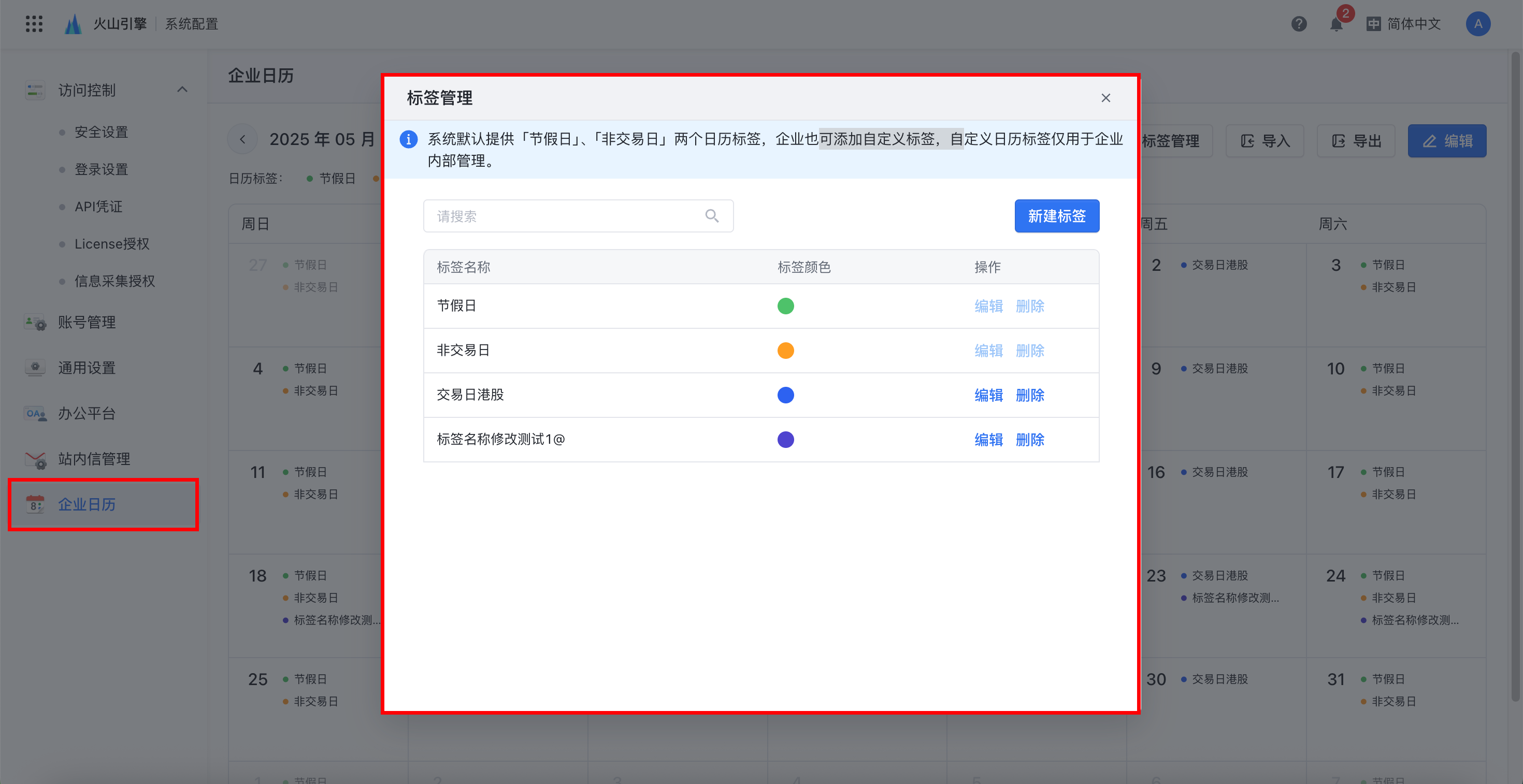Delete the 标签名称修改测试1@ tag
This screenshot has width=1523, height=784.
pyautogui.click(x=1030, y=440)
